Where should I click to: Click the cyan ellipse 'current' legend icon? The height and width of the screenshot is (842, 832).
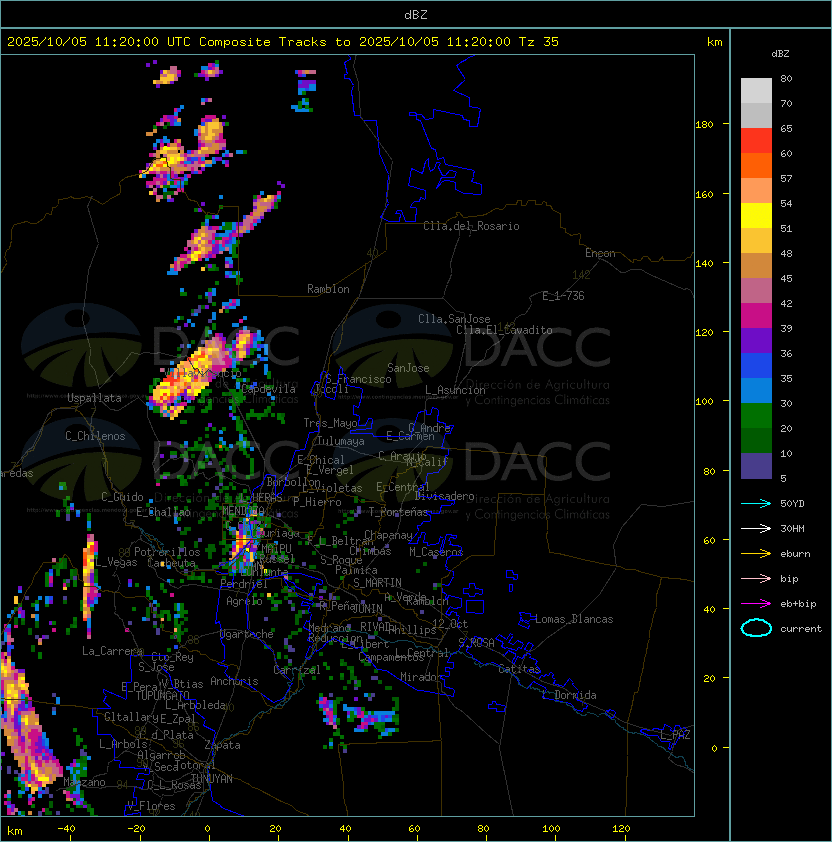[x=756, y=628]
